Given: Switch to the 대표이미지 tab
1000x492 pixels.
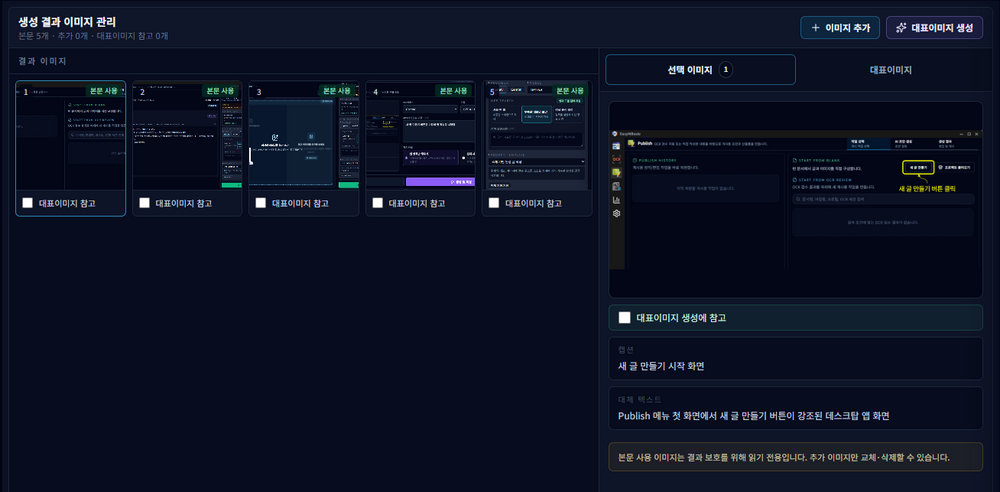Looking at the screenshot, I should pyautogui.click(x=890, y=70).
